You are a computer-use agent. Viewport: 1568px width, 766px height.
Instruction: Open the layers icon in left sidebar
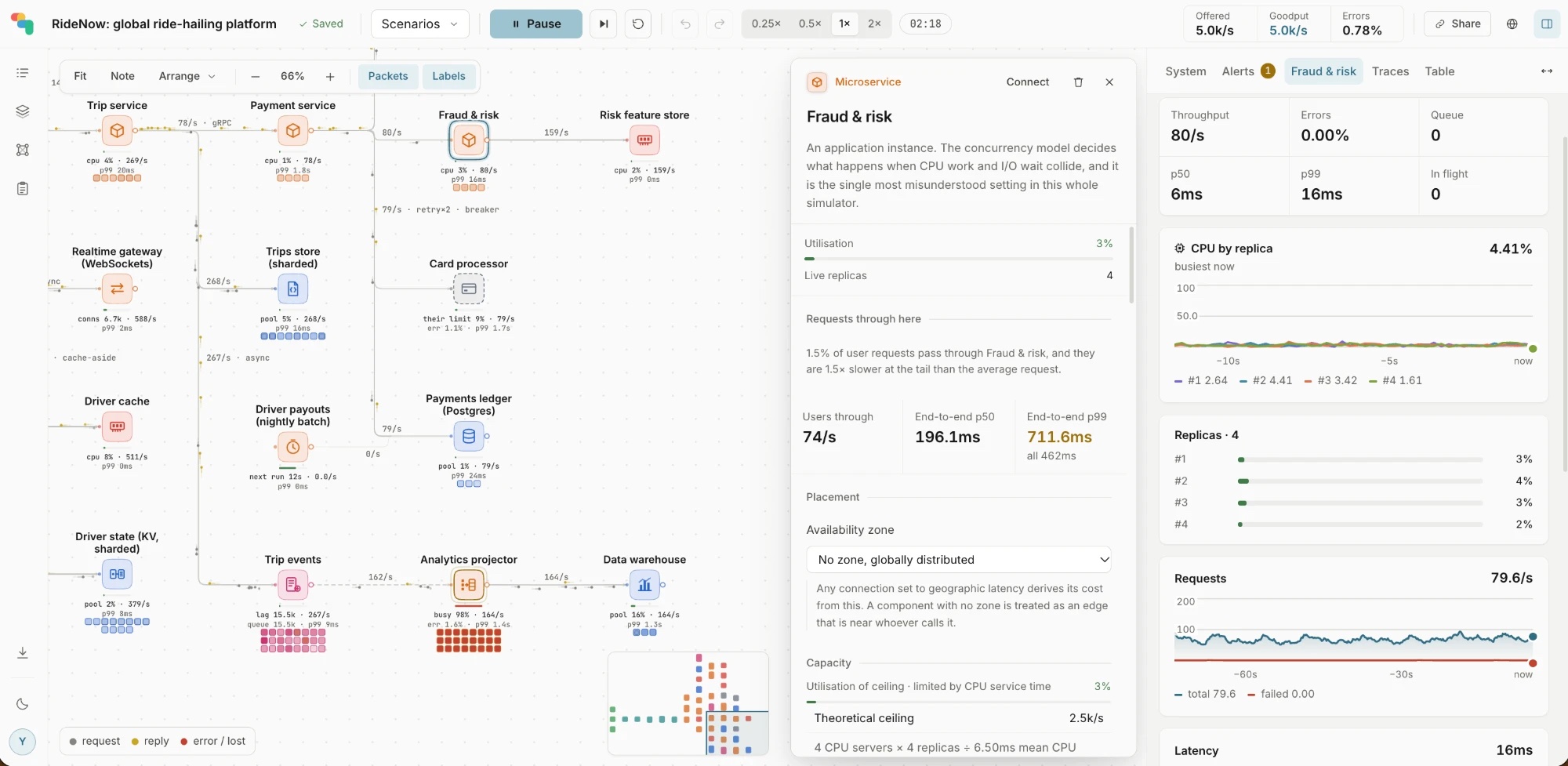[23, 111]
